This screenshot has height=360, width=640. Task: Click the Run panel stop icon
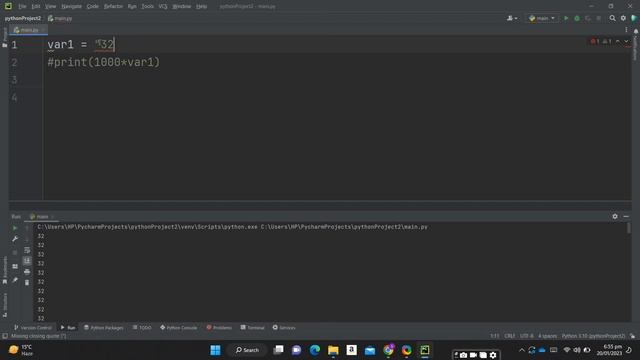click(15, 253)
